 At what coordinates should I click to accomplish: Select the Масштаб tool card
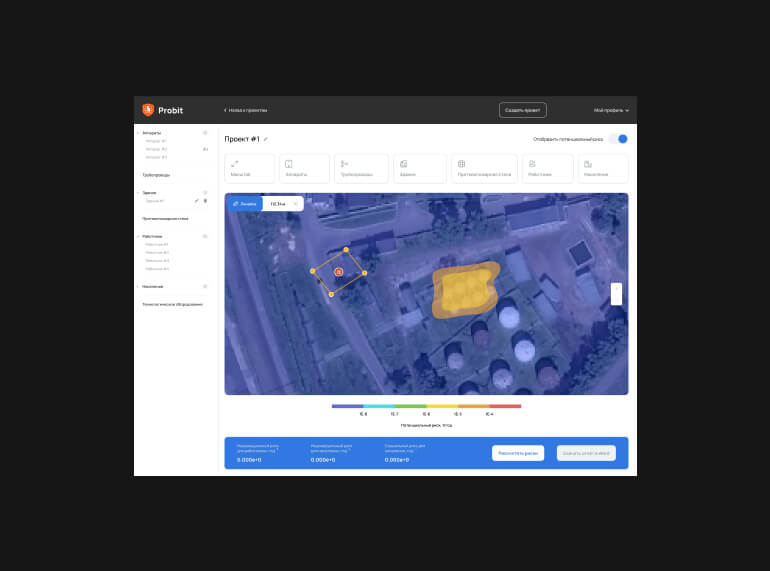point(249,168)
